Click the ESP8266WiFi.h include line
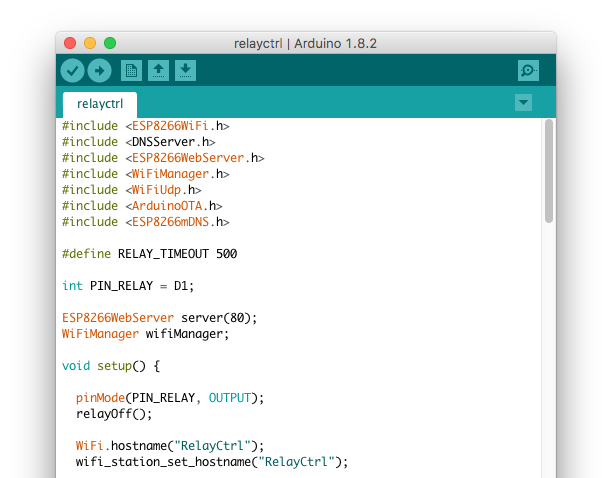Viewport: 612px width, 478px height. pyautogui.click(x=146, y=126)
